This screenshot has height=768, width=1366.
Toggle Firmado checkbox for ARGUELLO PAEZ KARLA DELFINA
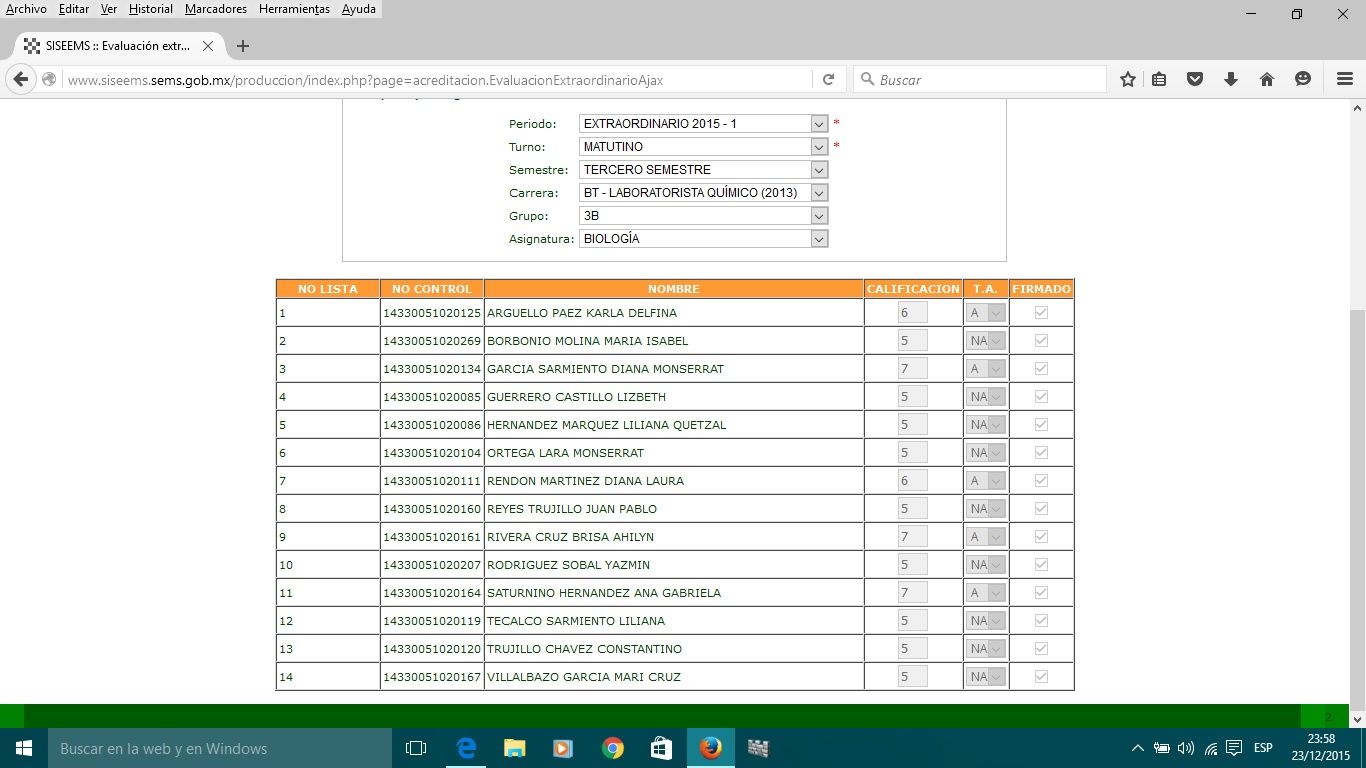tap(1041, 313)
